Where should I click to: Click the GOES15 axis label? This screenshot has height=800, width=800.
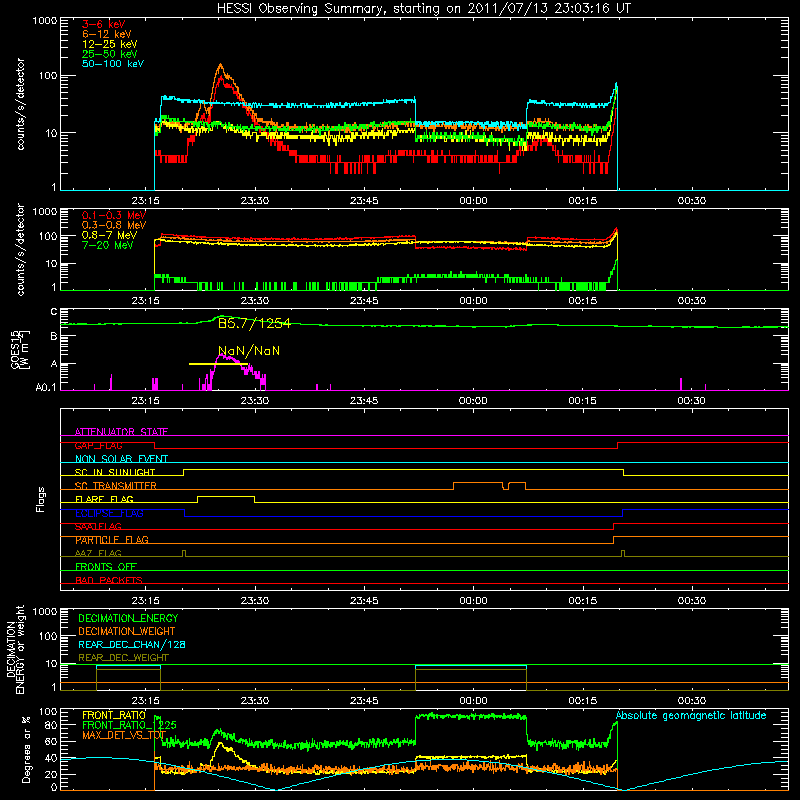[19, 349]
